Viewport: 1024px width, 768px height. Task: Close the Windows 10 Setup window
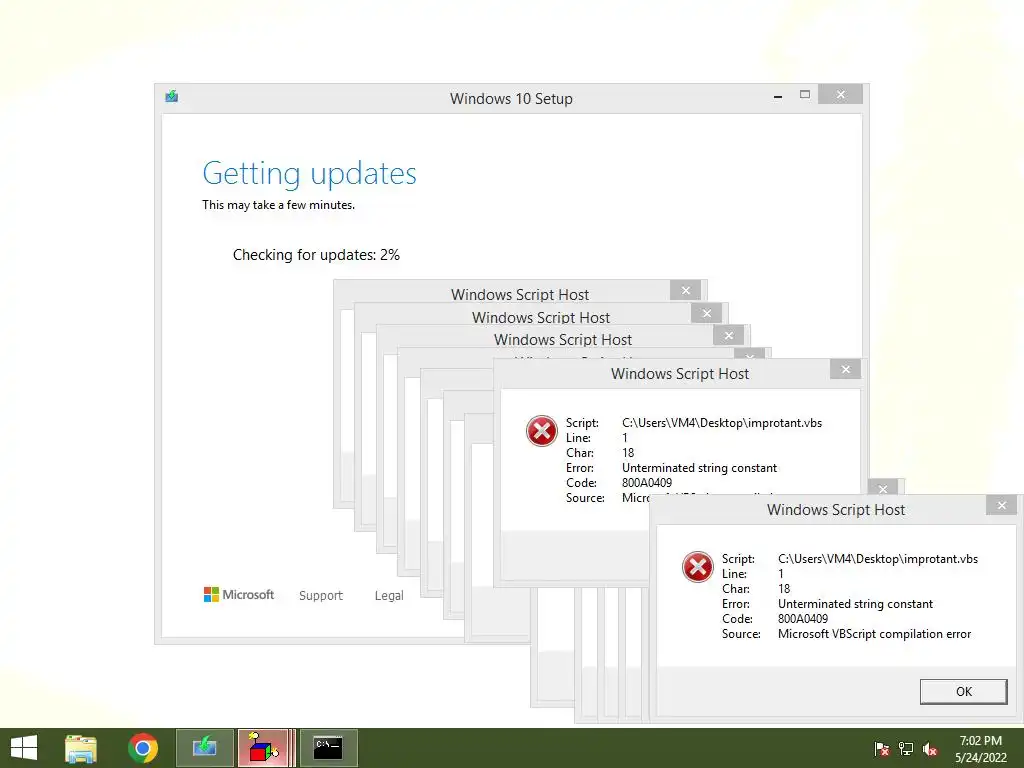tap(840, 95)
